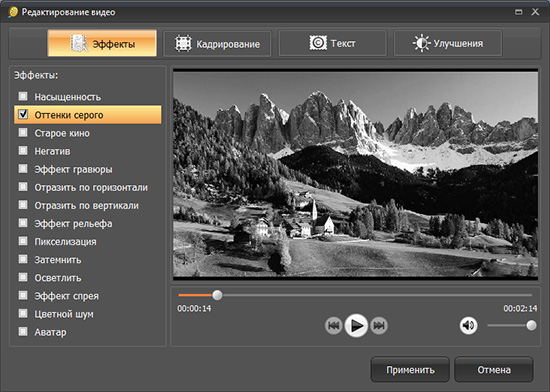Select the Пикселизация label
The image size is (550, 392).
pos(65,242)
